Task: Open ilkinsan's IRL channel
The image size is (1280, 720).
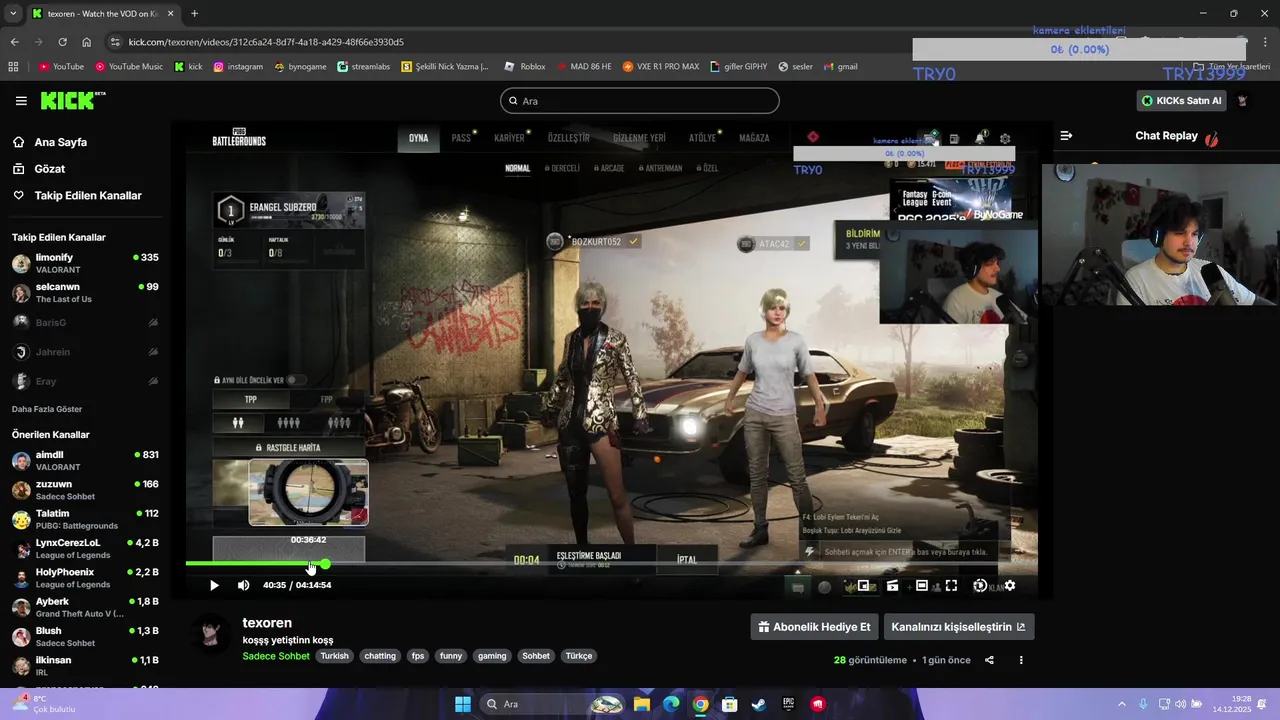Action: 85,666
